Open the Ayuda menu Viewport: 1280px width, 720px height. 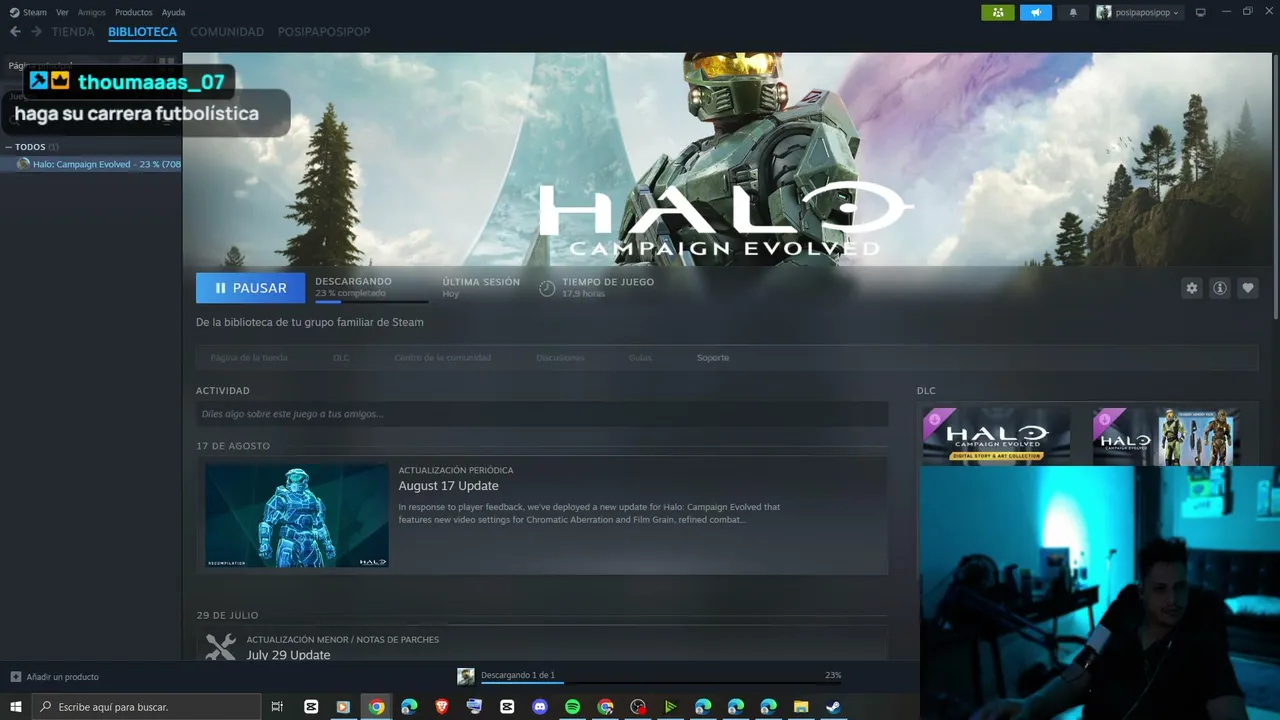tap(173, 12)
